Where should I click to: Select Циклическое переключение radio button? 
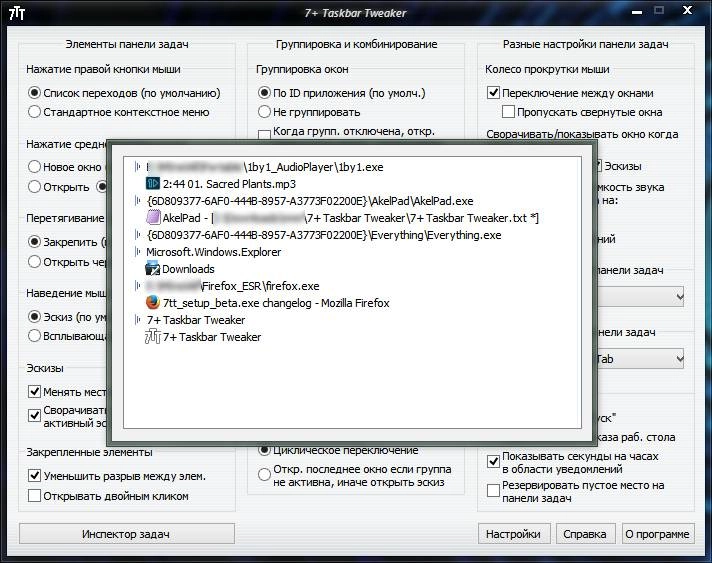coord(264,449)
